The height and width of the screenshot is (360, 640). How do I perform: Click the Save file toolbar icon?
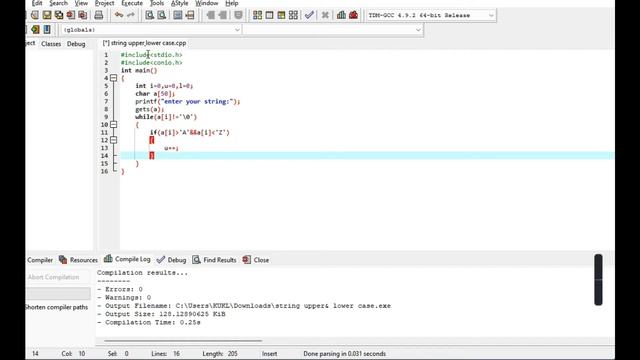[x=47, y=15]
